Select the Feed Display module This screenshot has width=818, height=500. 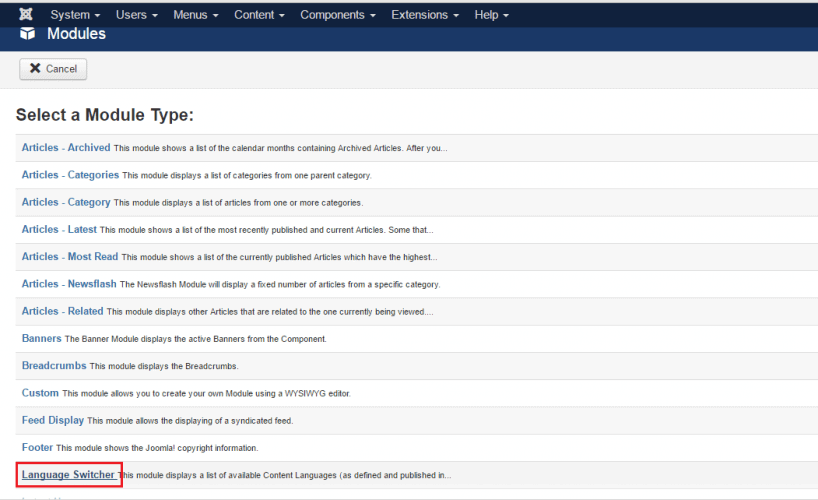[53, 420]
